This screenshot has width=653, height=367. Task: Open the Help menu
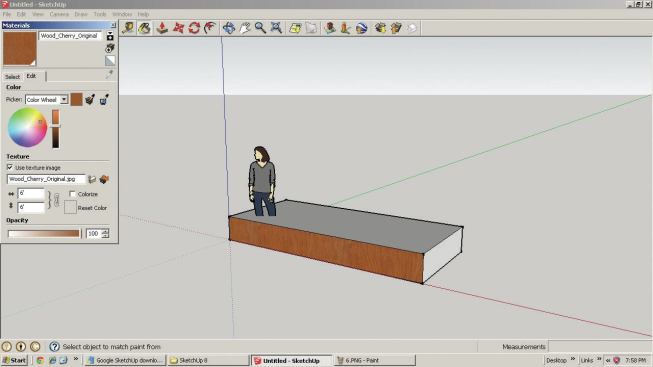(143, 14)
